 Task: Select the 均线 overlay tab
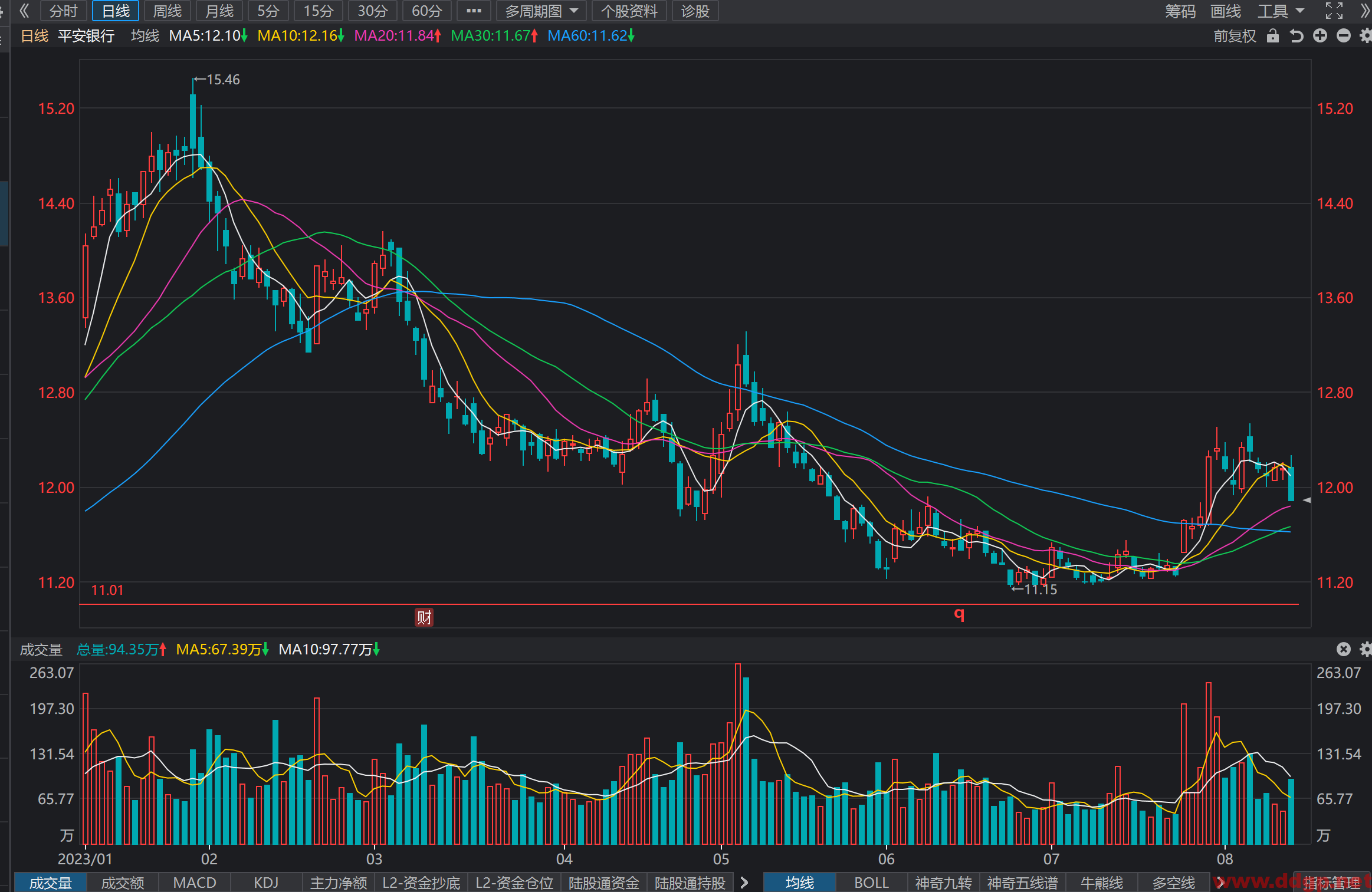(800, 883)
